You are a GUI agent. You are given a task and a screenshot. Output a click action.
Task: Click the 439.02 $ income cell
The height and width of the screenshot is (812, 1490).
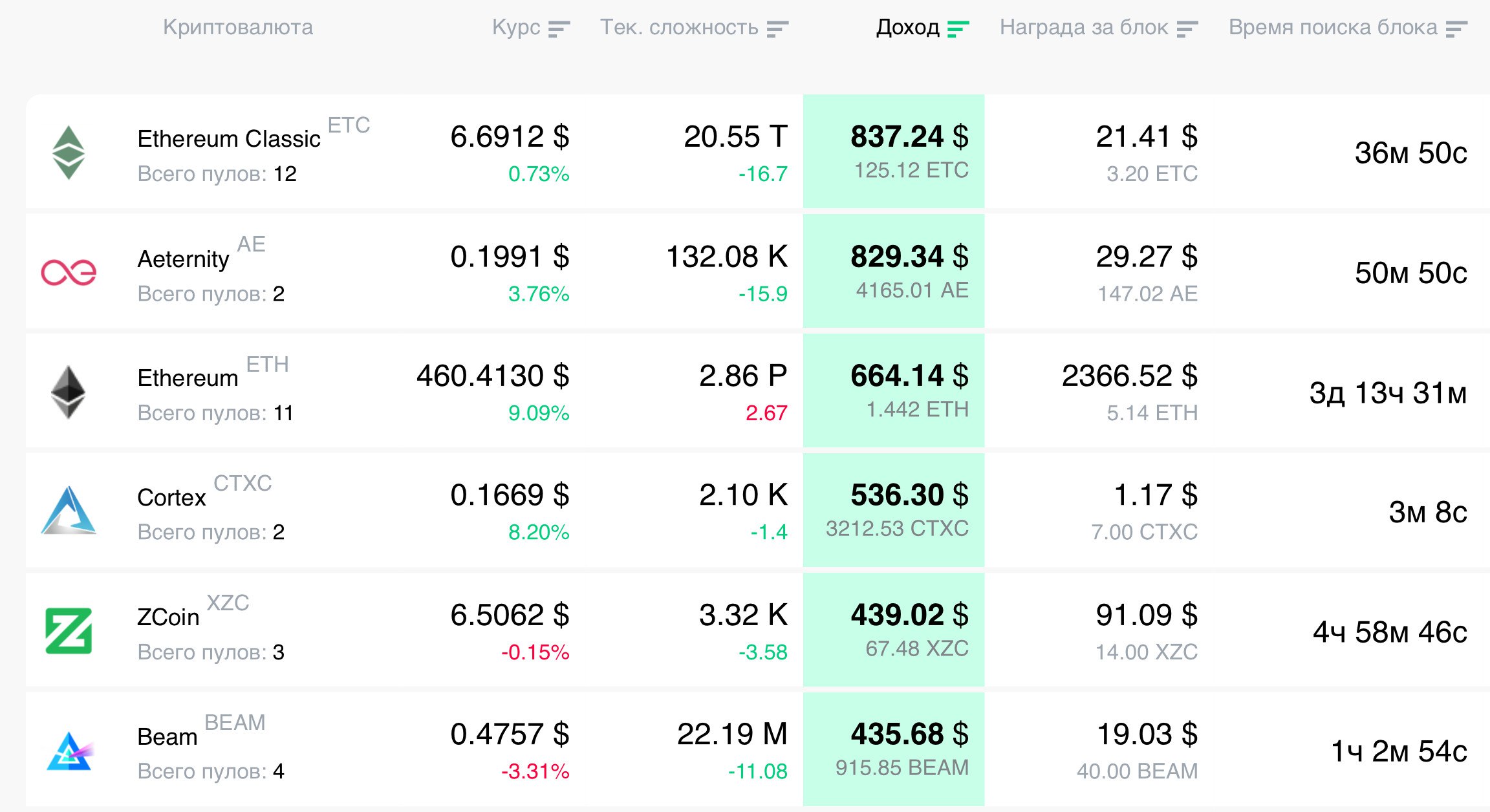point(894,630)
